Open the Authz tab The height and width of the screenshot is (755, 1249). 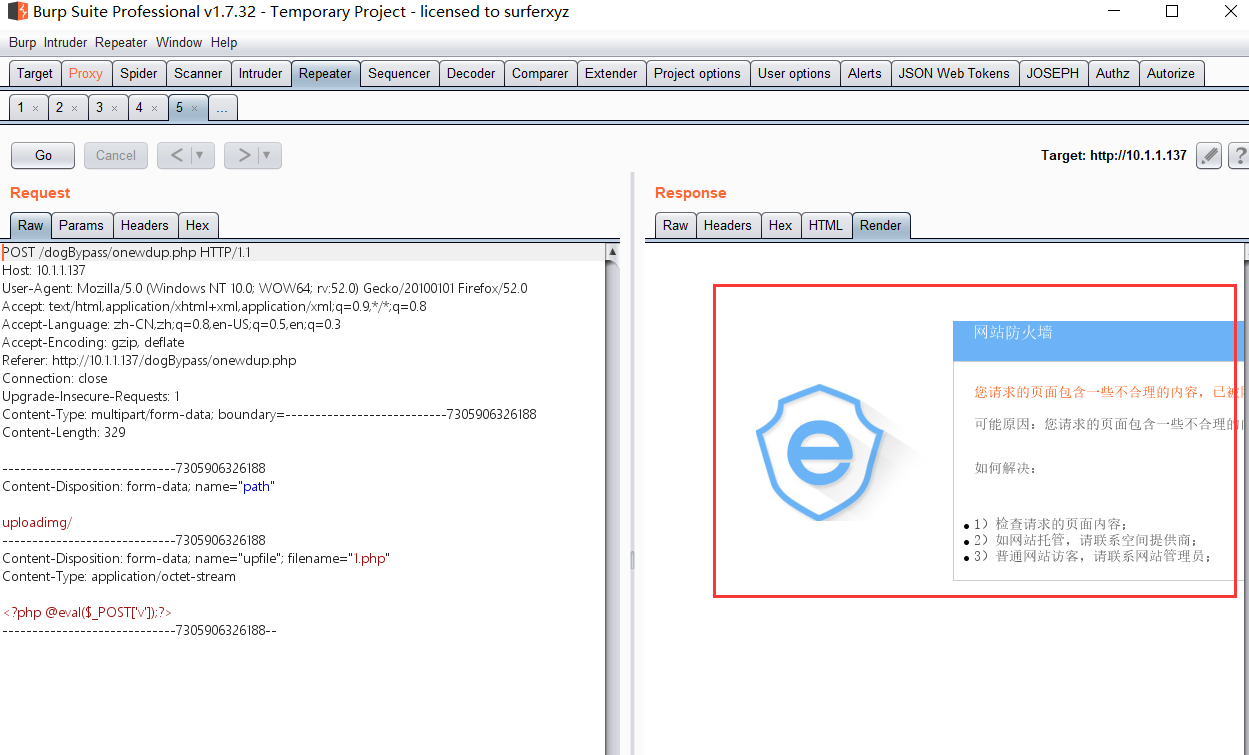click(1113, 73)
